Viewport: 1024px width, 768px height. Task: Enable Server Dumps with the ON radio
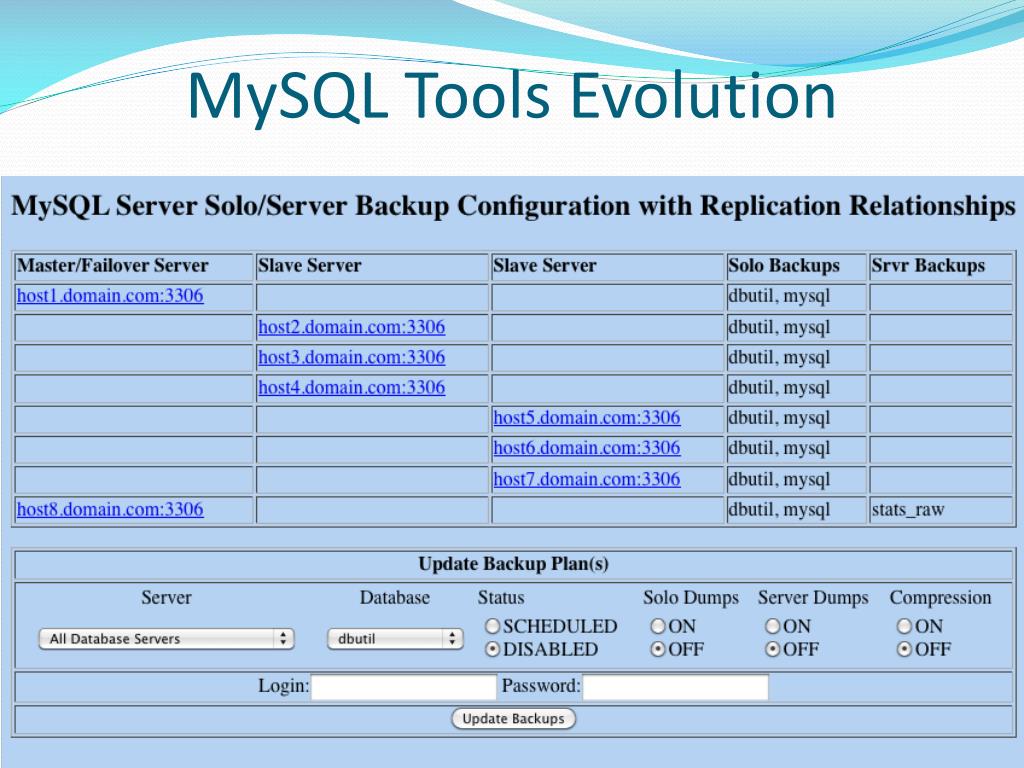click(773, 626)
